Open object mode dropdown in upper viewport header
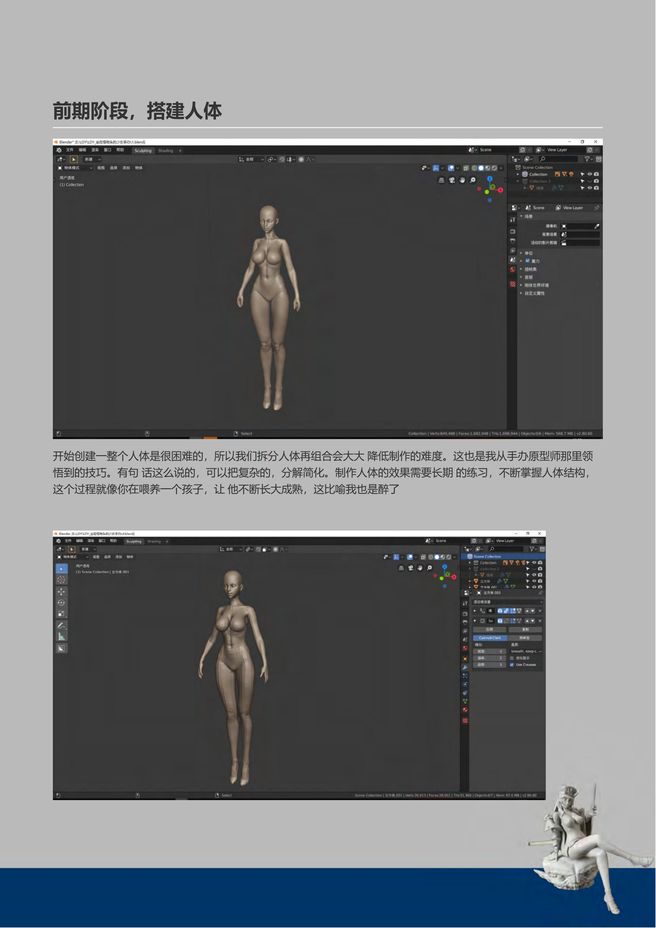 tap(76, 168)
